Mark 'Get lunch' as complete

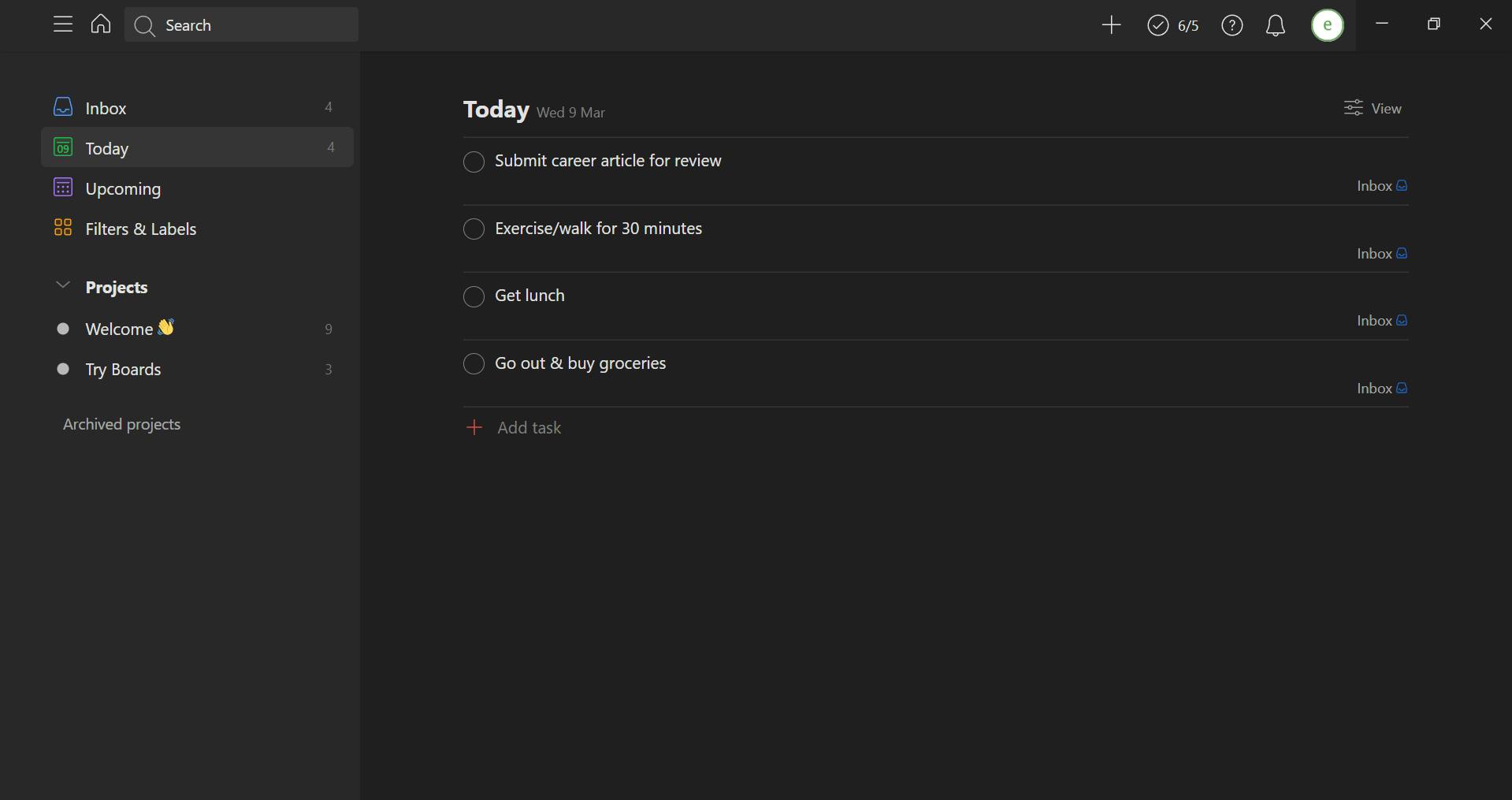pyautogui.click(x=474, y=296)
